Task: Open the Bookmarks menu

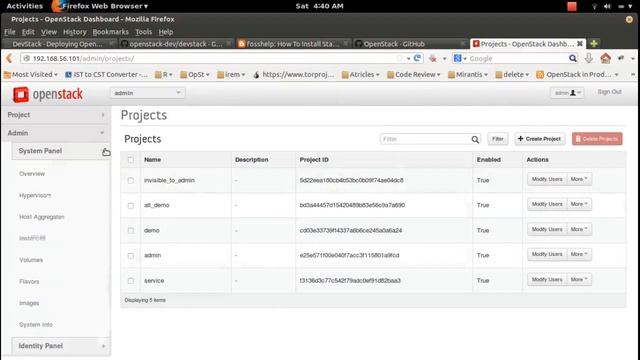Action: 110,32
